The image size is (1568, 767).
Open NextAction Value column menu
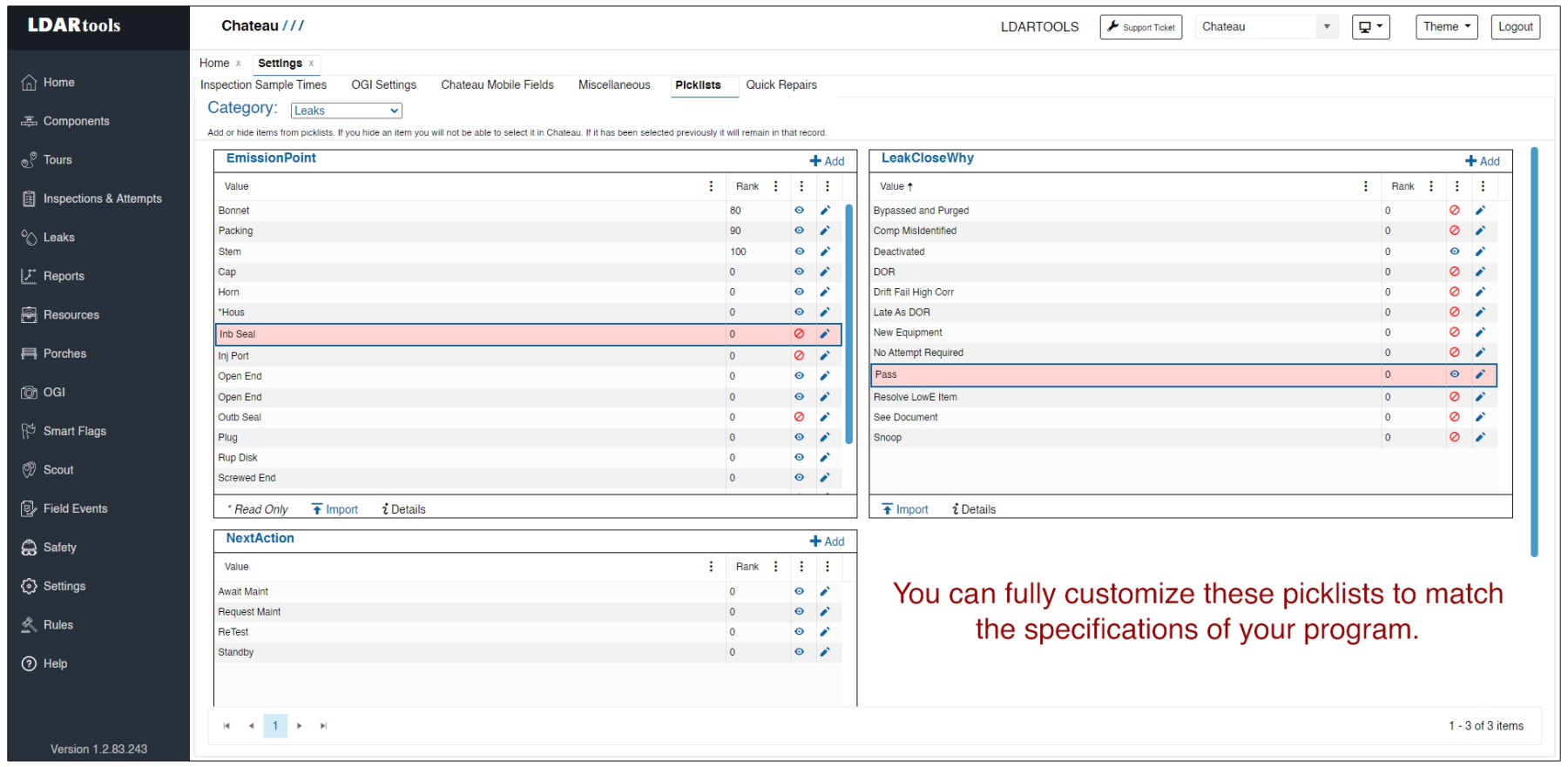711,567
